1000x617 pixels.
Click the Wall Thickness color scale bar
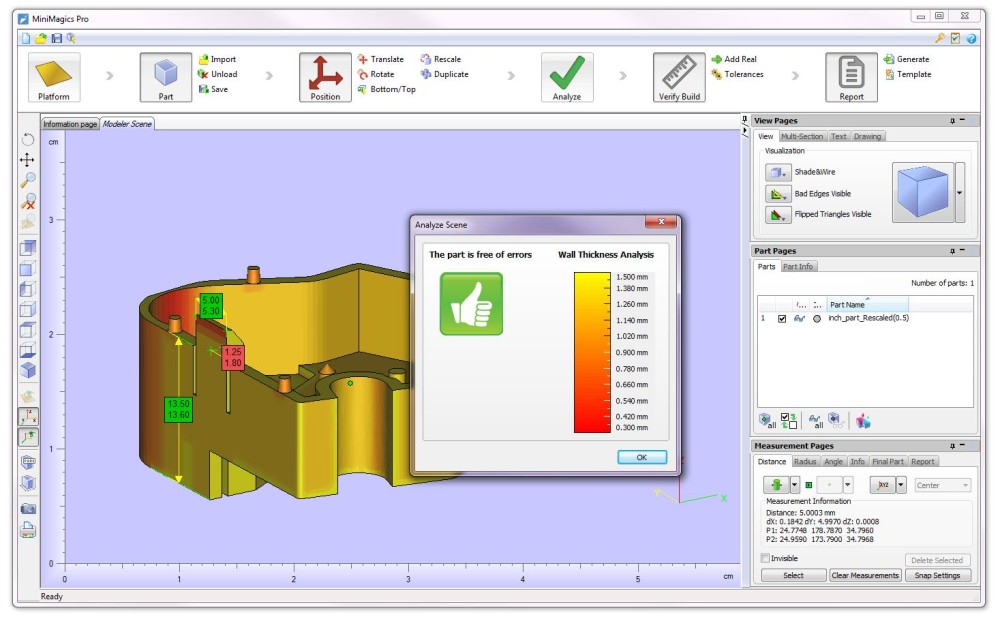[x=592, y=353]
